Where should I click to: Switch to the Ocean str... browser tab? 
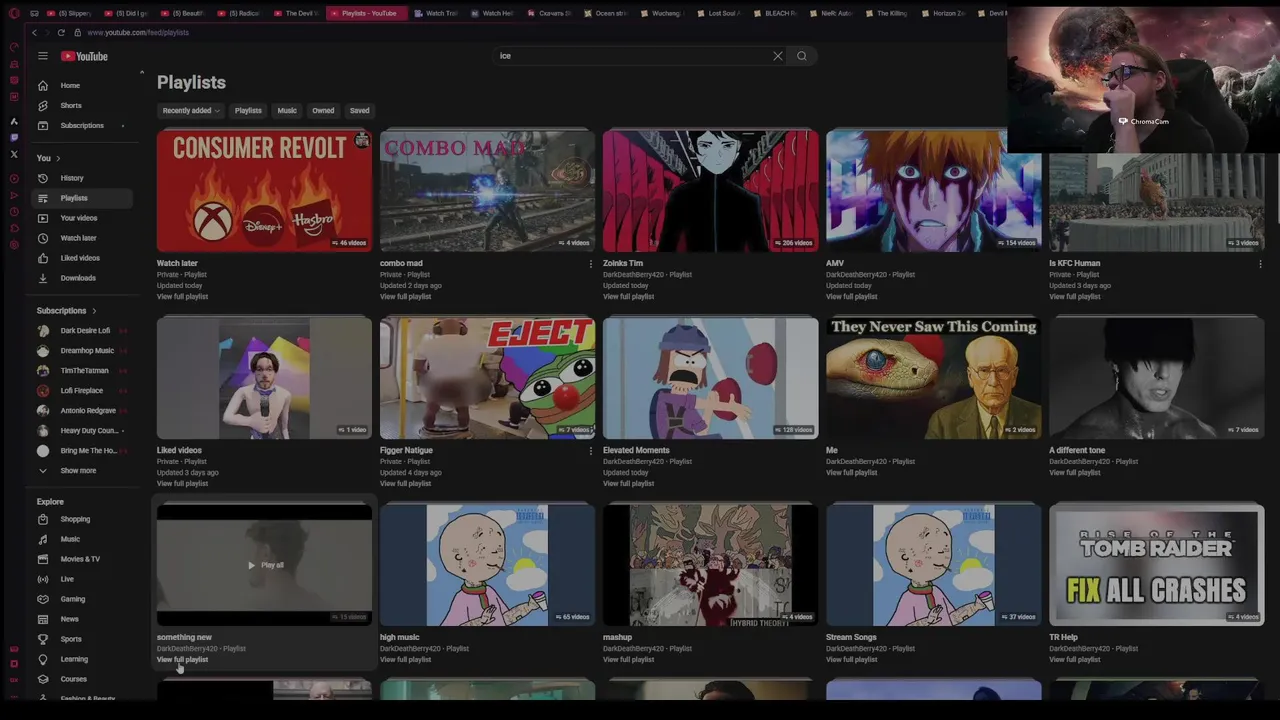point(606,14)
